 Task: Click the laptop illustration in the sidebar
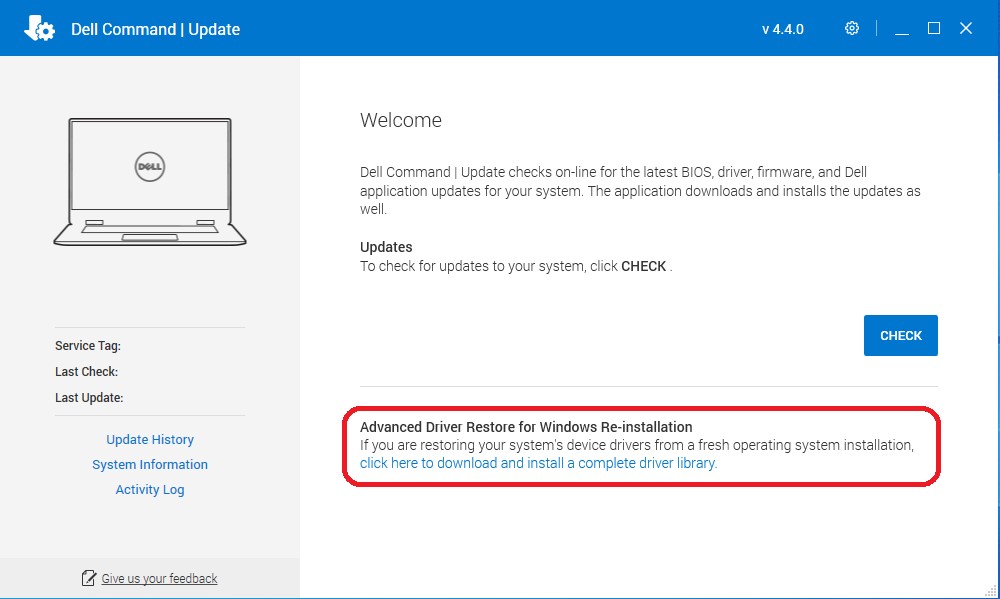(x=150, y=180)
